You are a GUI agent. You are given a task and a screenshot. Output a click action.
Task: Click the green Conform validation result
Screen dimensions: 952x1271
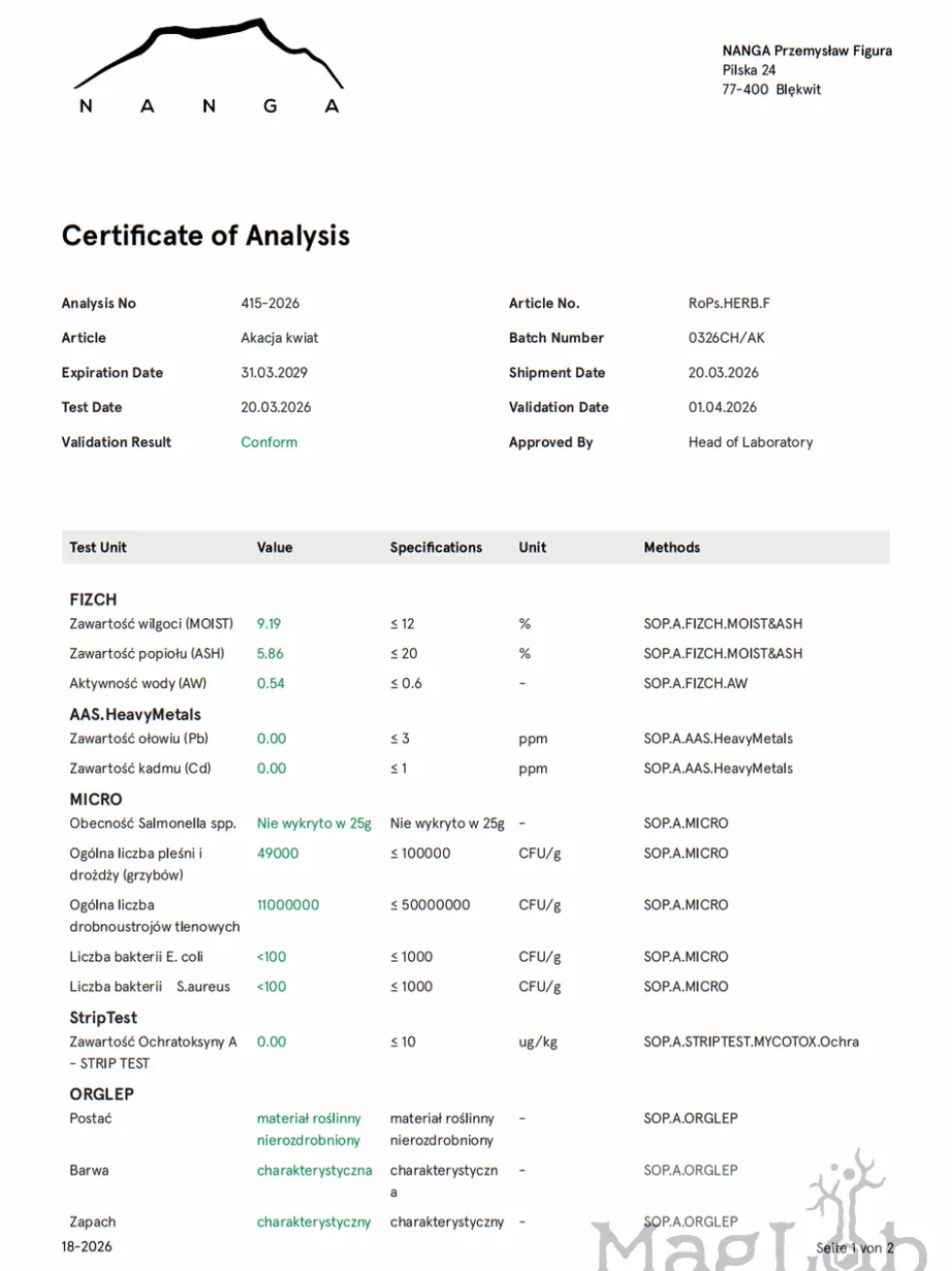pyautogui.click(x=269, y=442)
